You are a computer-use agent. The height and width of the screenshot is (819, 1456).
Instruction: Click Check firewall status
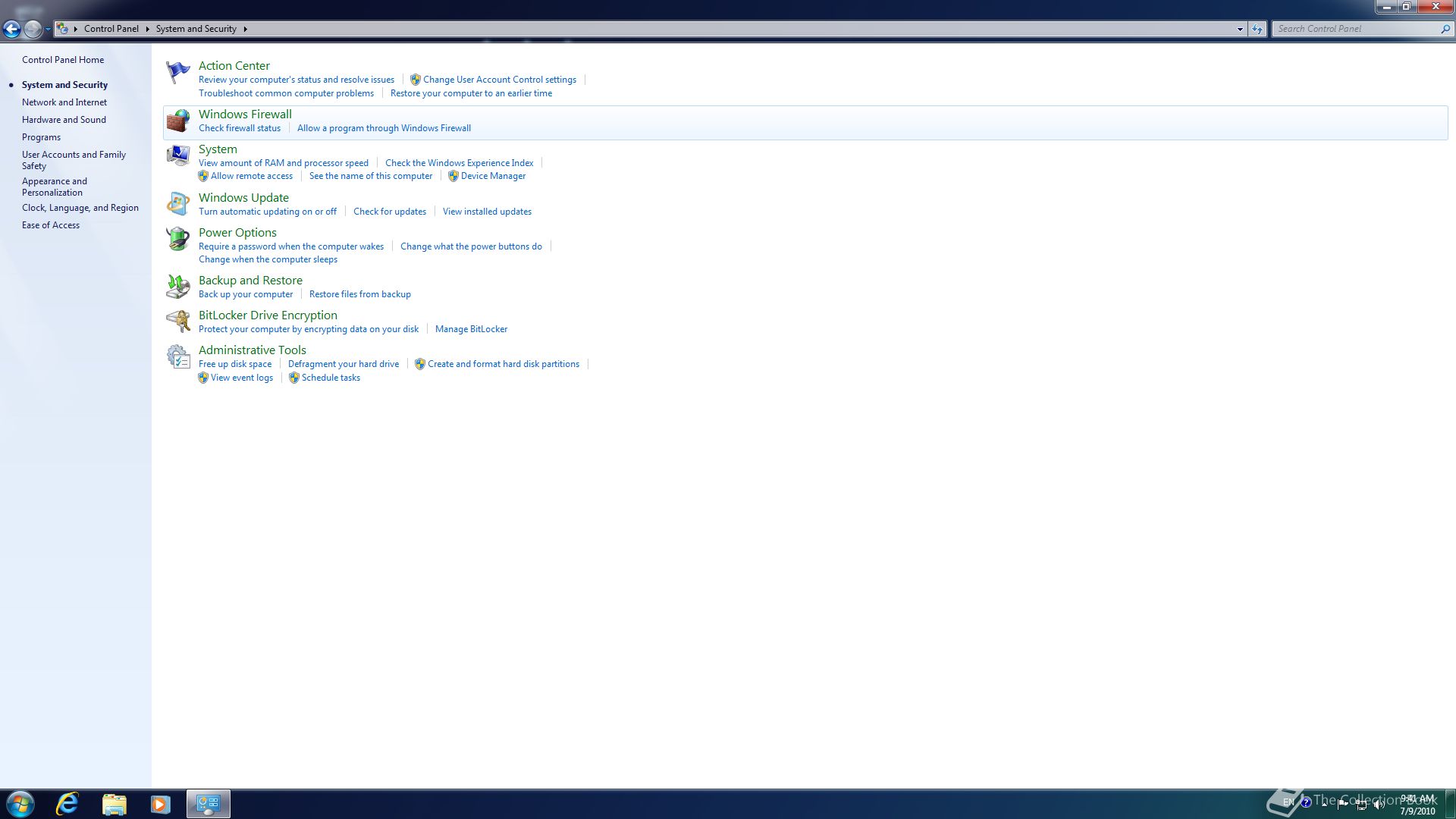point(240,128)
